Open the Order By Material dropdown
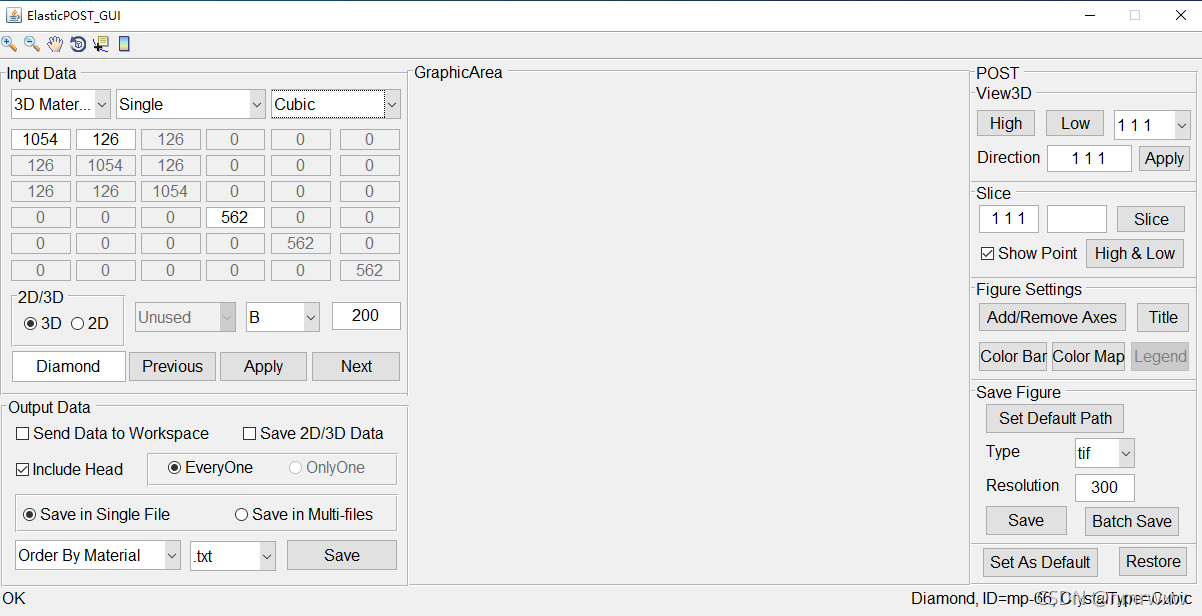Viewport: 1202px width, 616px height. point(98,556)
